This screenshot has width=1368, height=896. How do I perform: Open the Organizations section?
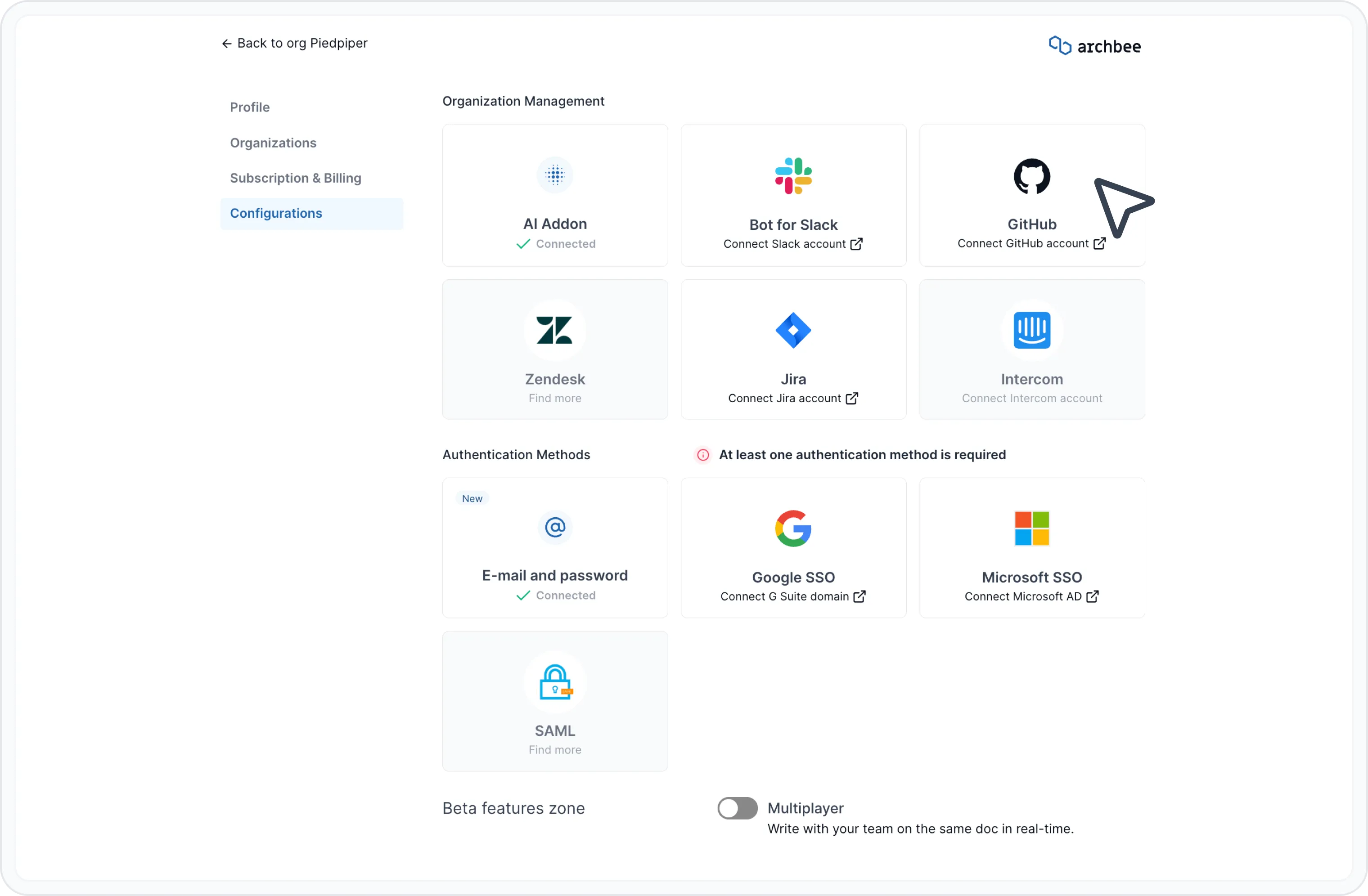coord(273,143)
